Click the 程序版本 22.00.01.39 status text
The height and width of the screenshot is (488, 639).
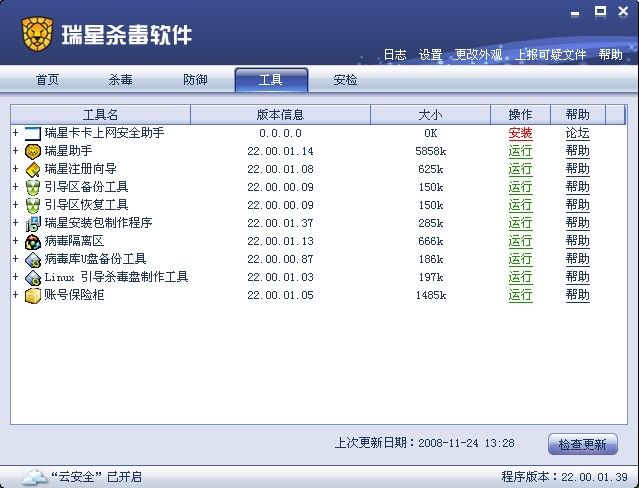click(564, 477)
